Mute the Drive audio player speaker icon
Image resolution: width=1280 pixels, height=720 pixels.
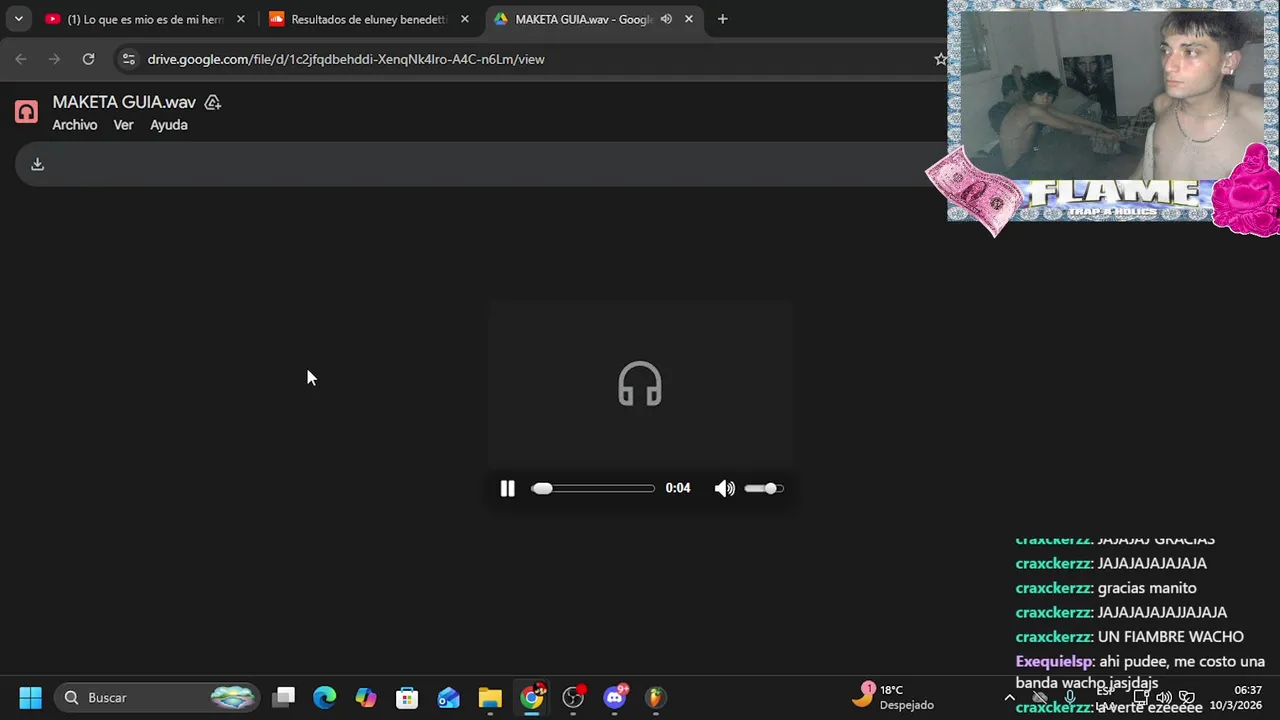(x=724, y=488)
